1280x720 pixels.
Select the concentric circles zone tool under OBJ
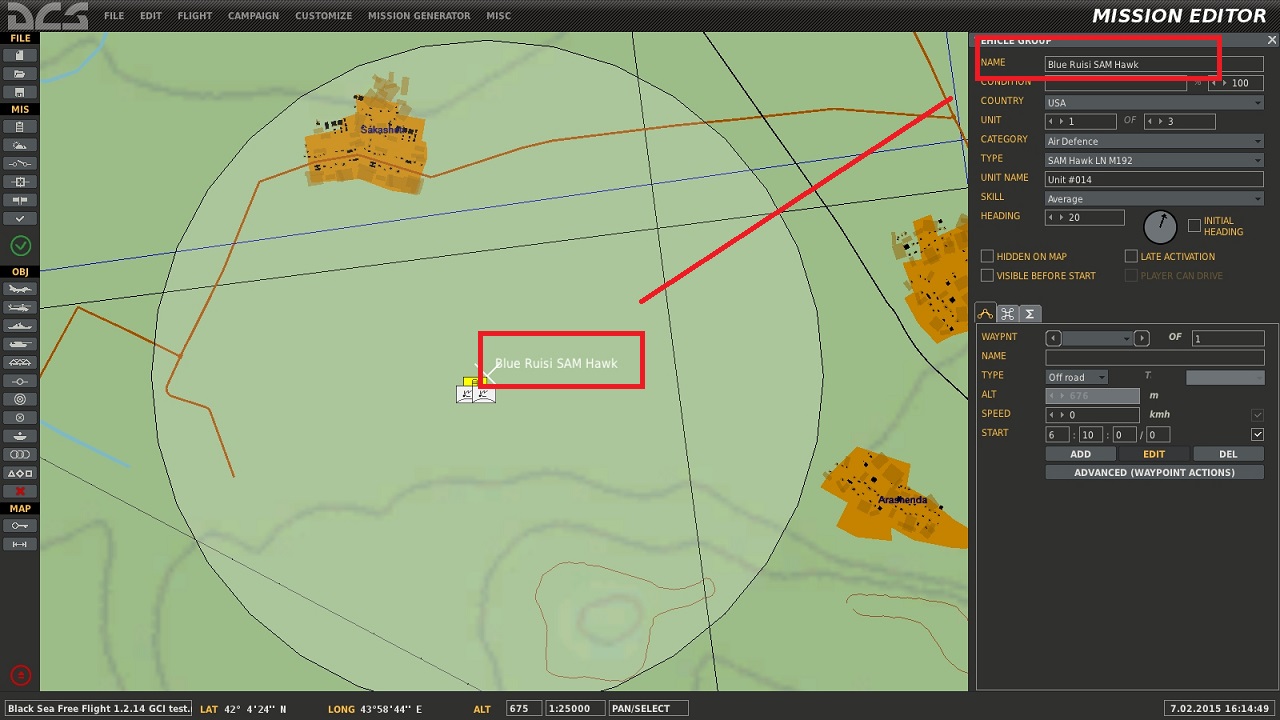point(20,399)
